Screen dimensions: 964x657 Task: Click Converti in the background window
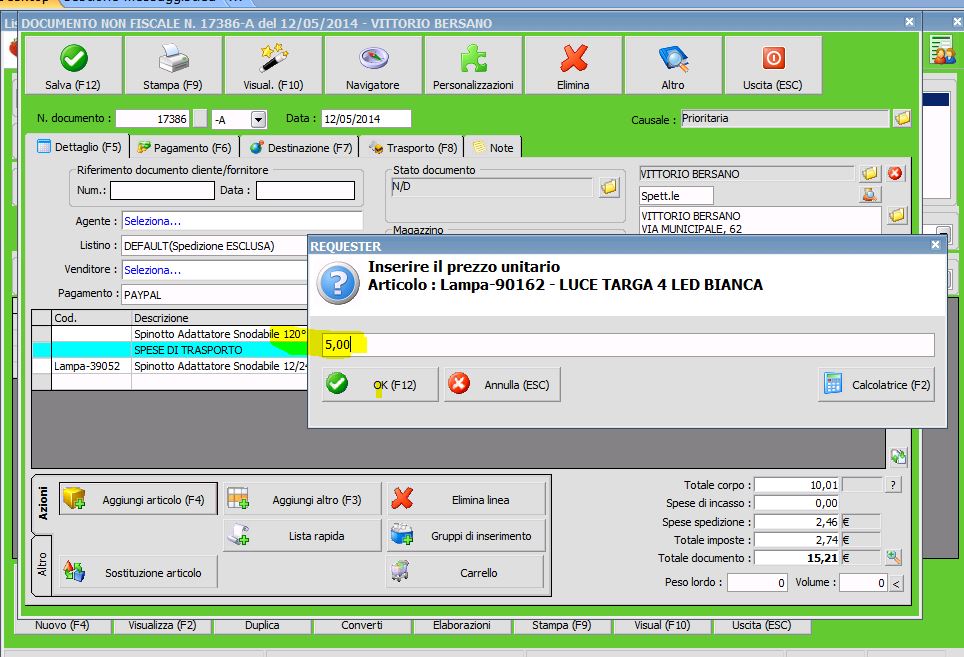(362, 625)
